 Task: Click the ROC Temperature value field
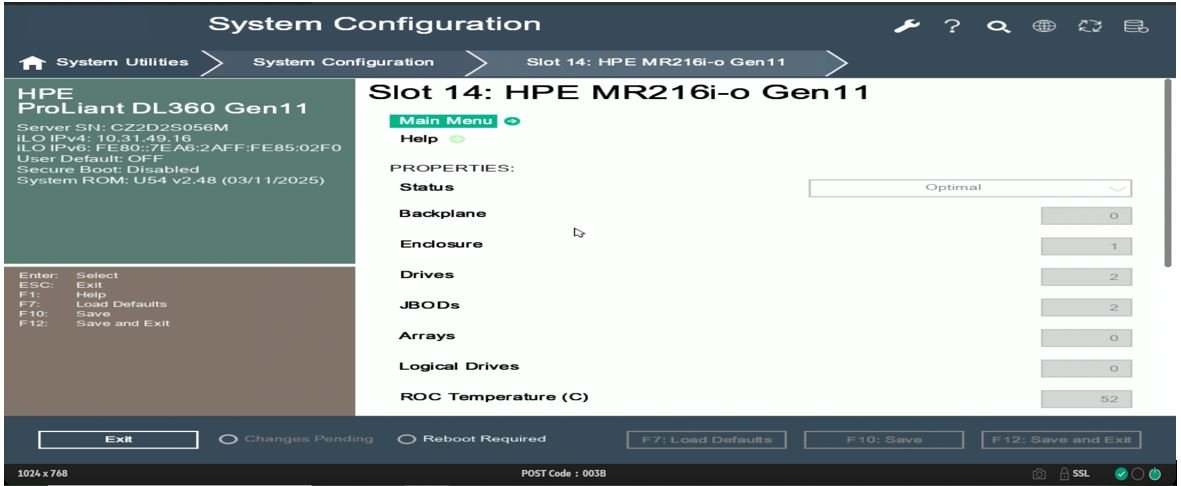[1086, 399]
